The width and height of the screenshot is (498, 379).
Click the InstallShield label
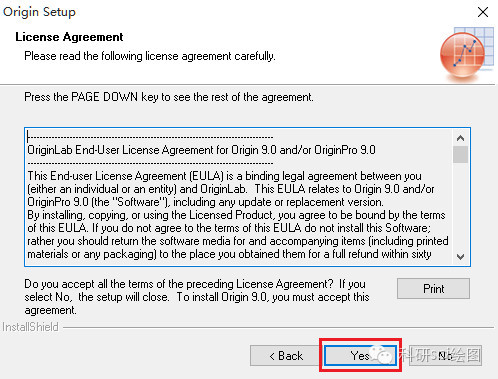[30, 327]
